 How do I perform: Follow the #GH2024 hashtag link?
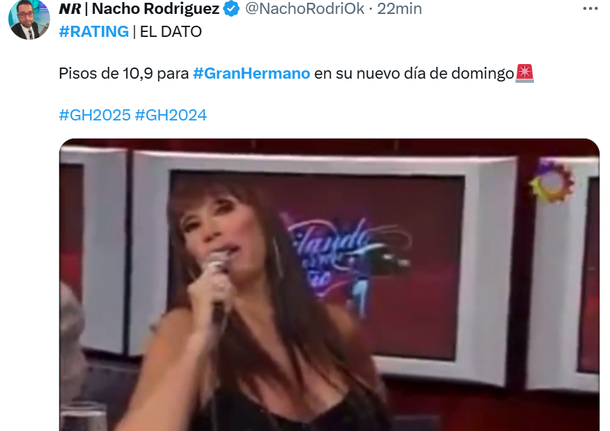click(170, 115)
